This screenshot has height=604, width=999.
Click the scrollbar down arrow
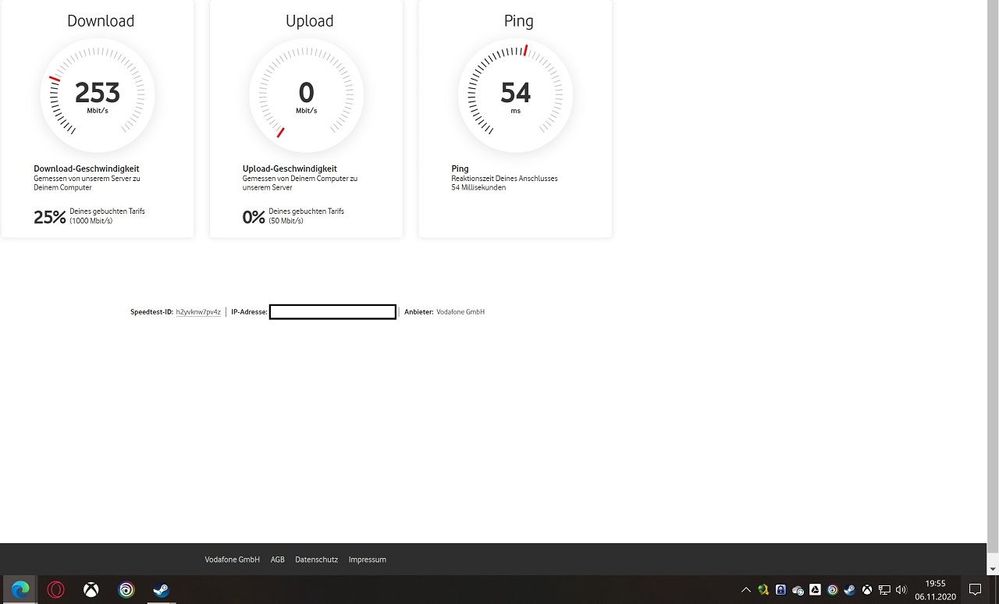point(993,569)
